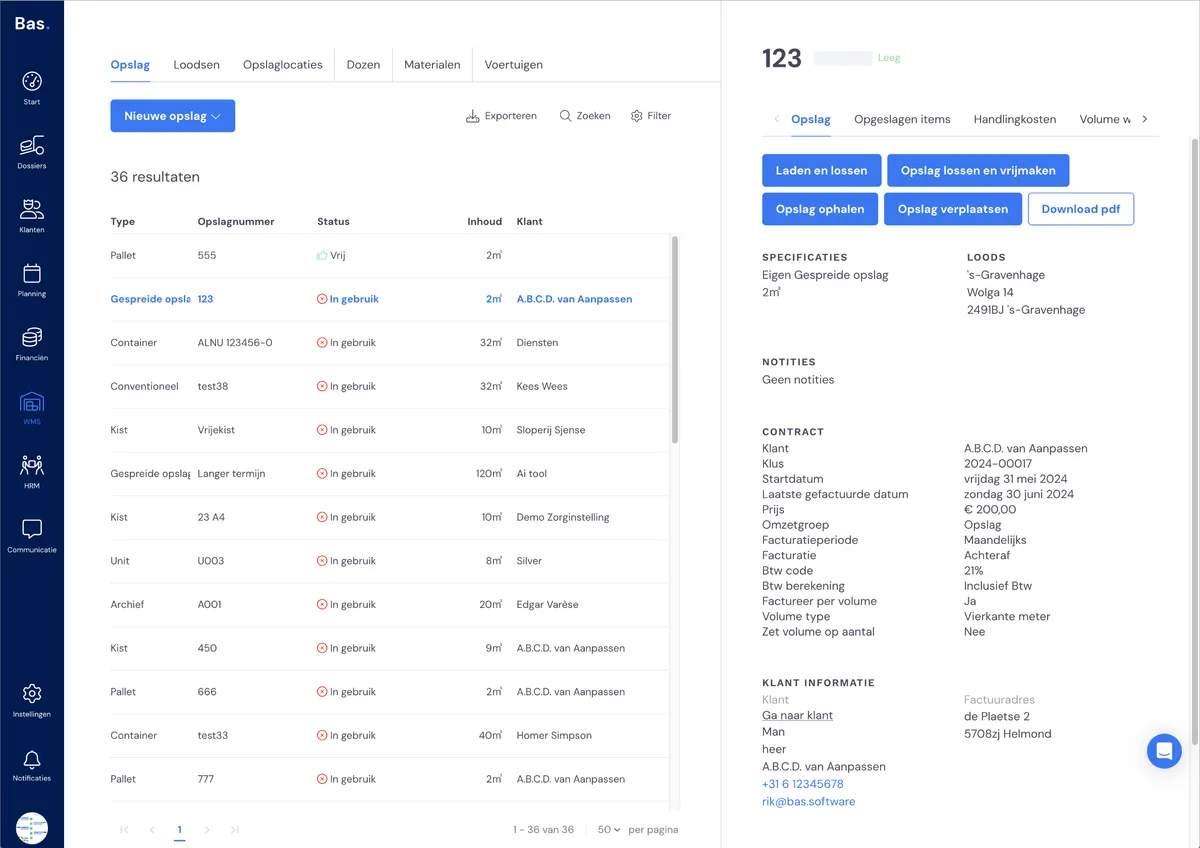Viewport: 1200px width, 848px height.
Task: Follow the Ga naar klant link
Action: pyautogui.click(x=797, y=716)
